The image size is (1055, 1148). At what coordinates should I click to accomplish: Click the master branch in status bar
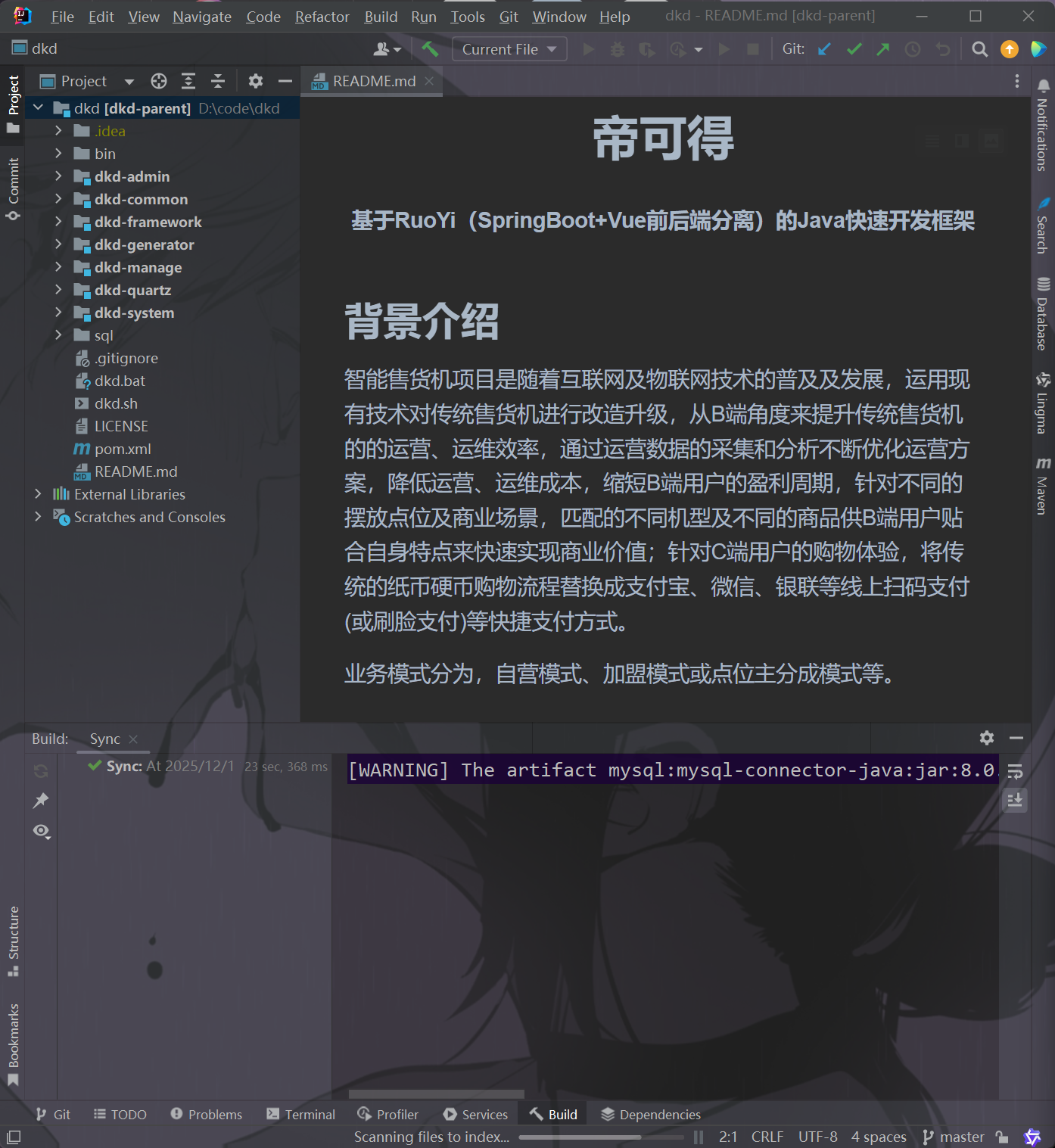click(962, 1137)
